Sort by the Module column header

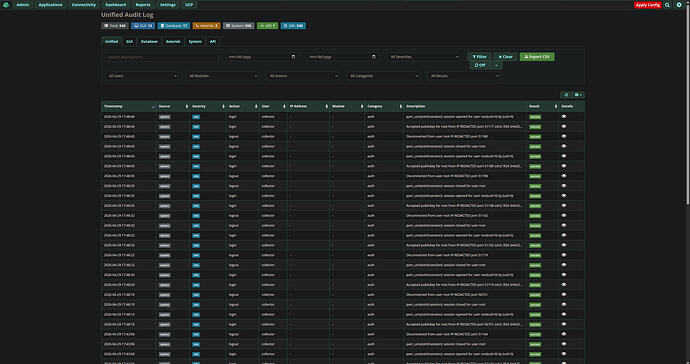tap(347, 107)
